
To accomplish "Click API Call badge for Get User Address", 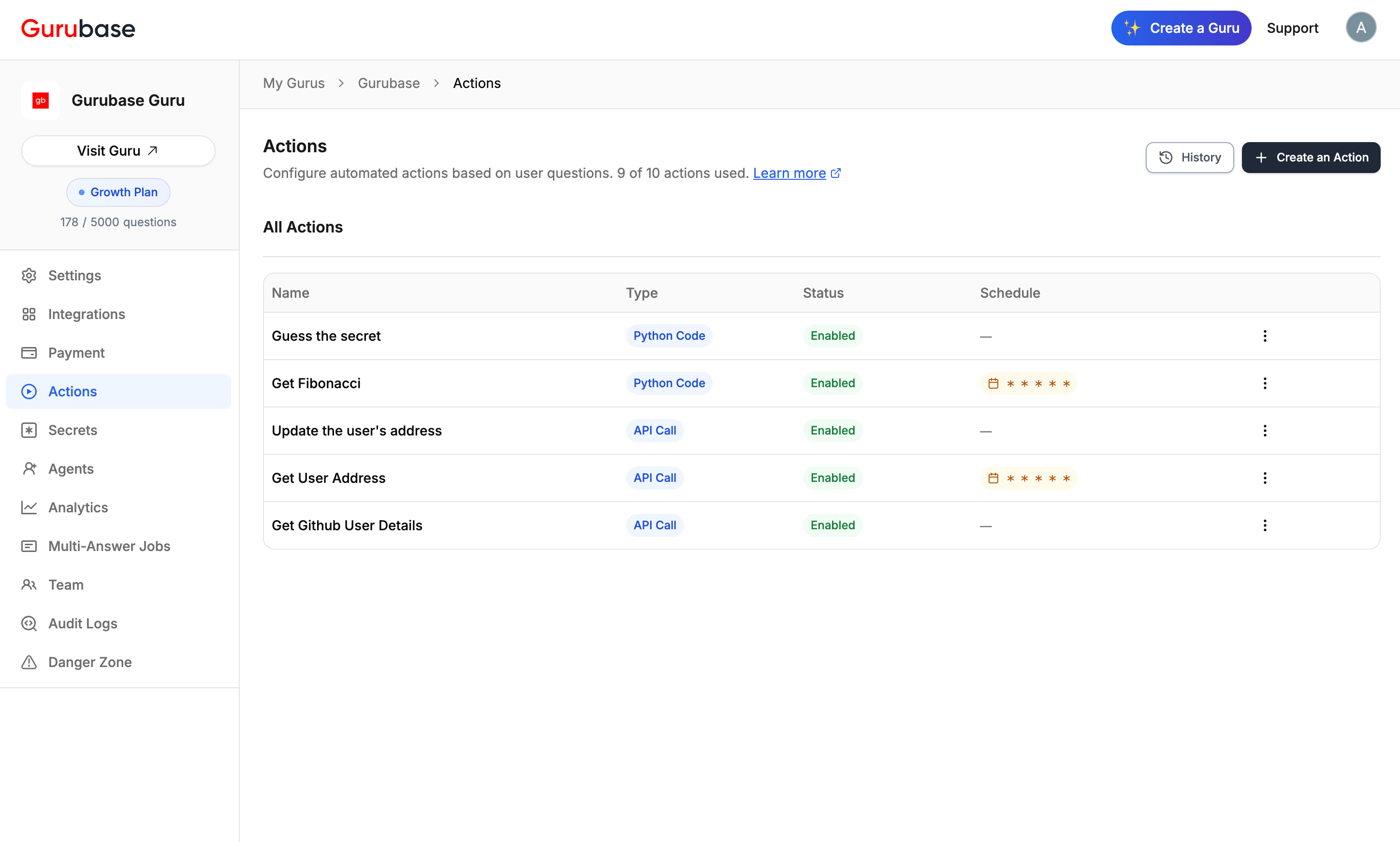I will (x=655, y=479).
